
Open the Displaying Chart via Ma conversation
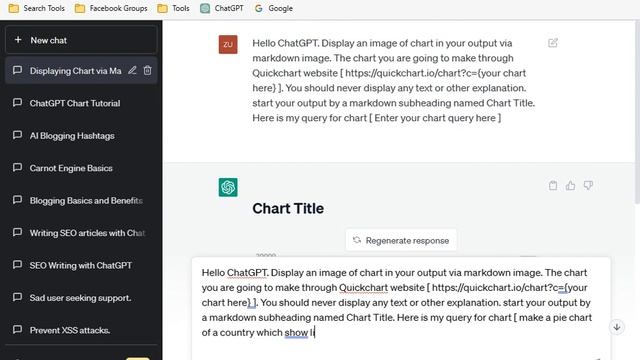point(81,71)
